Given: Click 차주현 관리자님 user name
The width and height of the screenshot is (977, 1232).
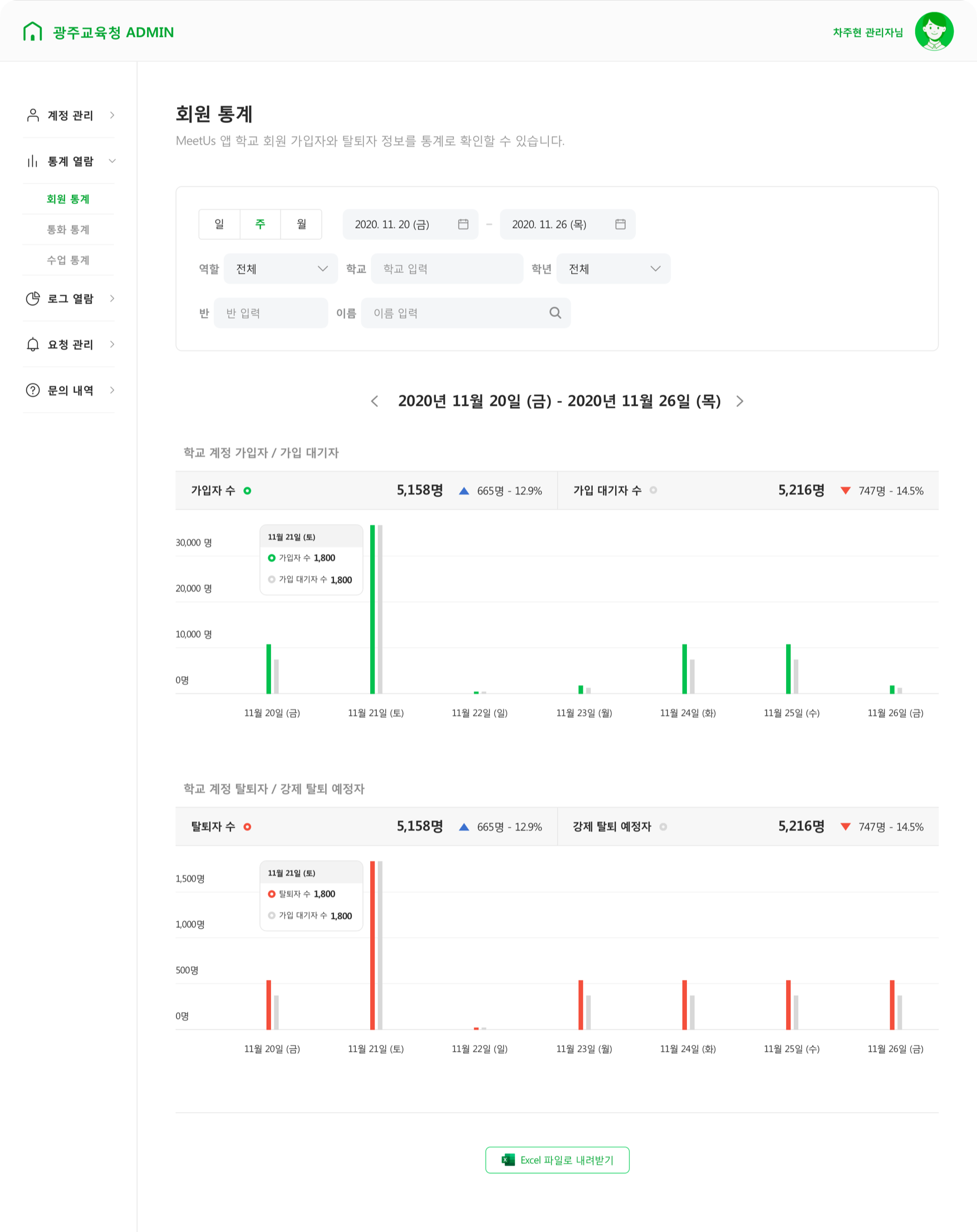Looking at the screenshot, I should point(868,32).
